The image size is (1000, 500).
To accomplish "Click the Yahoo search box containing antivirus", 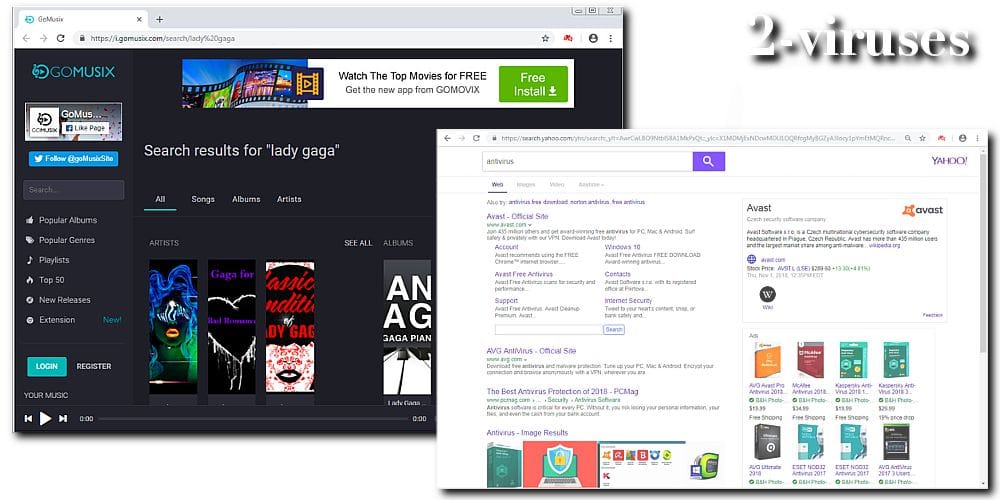I will pos(587,161).
